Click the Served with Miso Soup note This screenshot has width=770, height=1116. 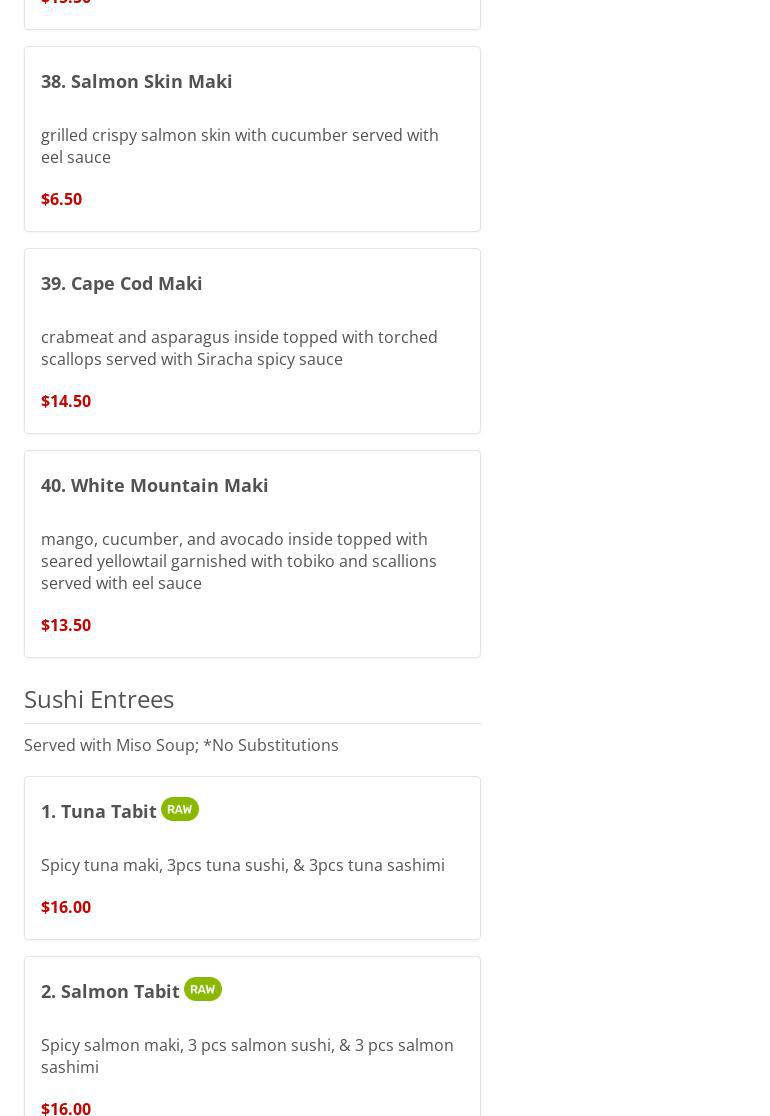click(181, 745)
